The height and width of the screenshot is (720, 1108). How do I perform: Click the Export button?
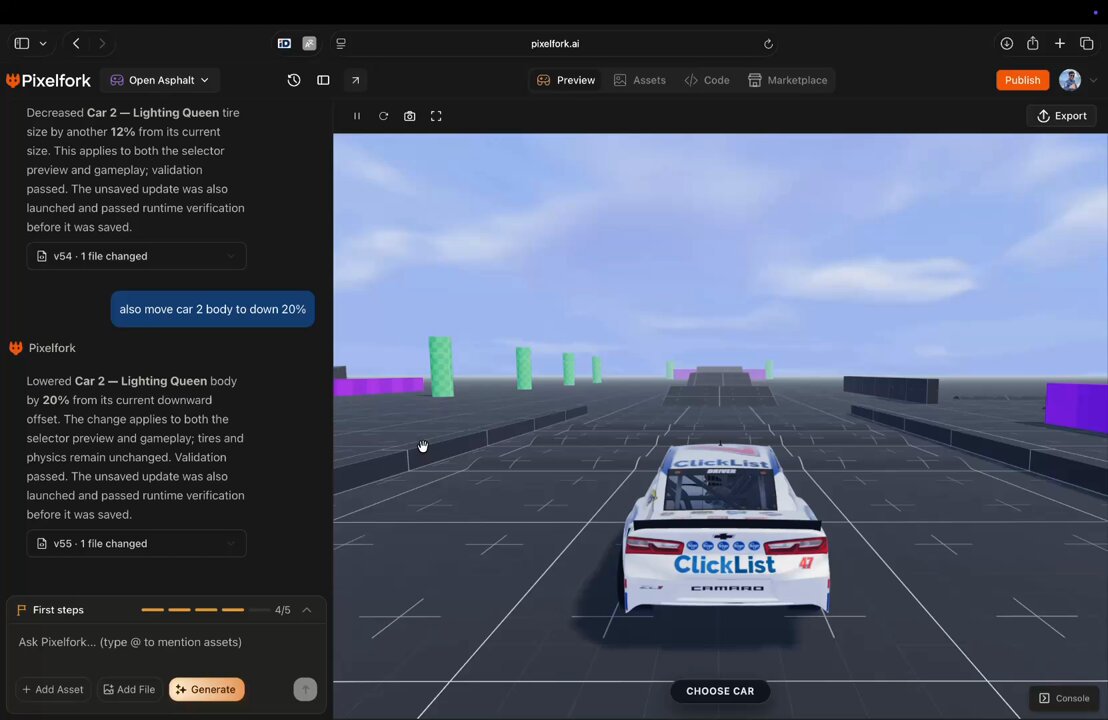click(x=1061, y=116)
